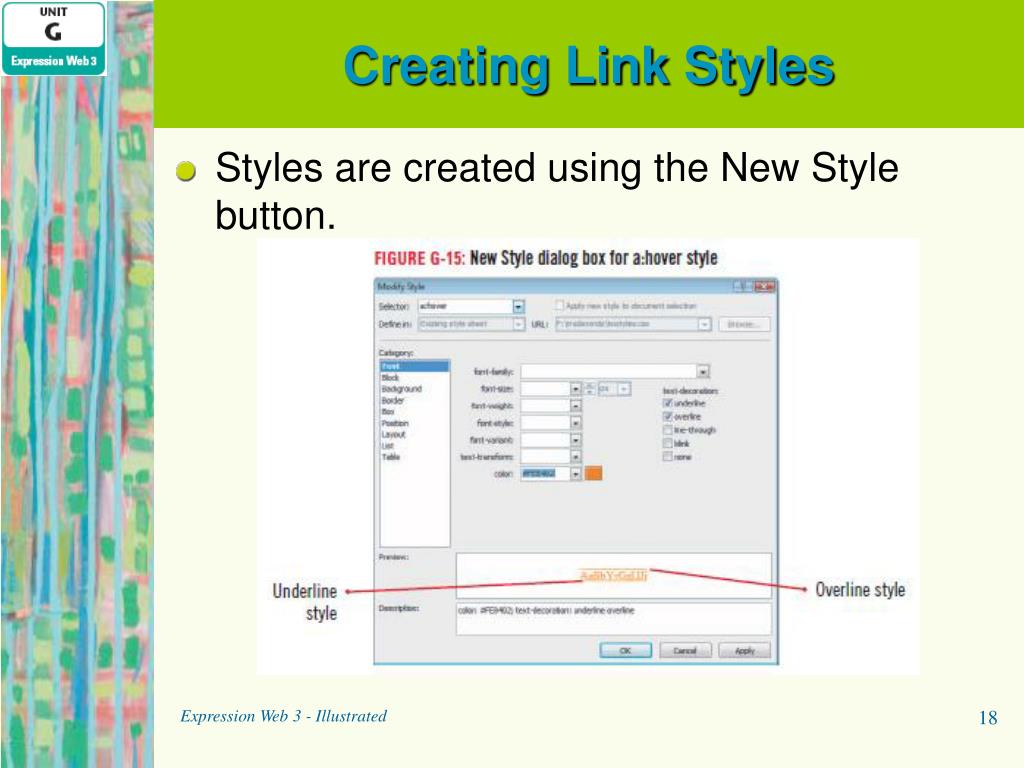Open the font-size dropdown
The height and width of the screenshot is (768, 1024).
tap(575, 389)
